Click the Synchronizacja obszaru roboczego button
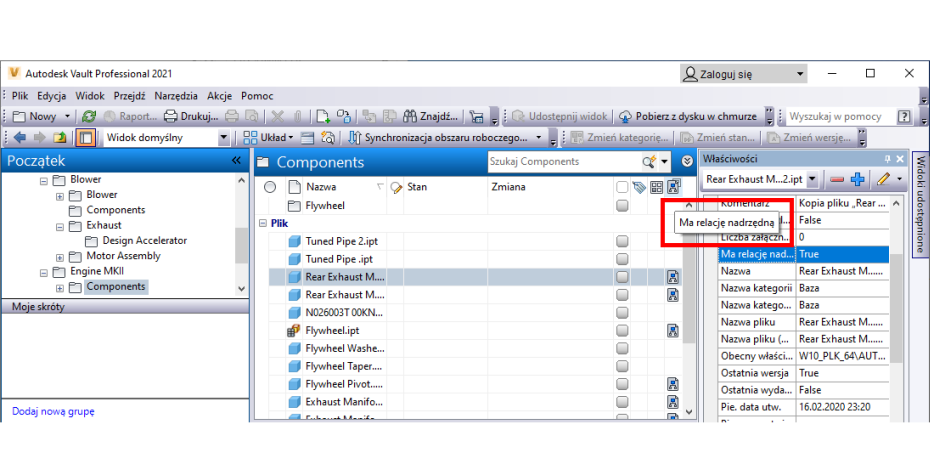This screenshot has width=930, height=474. point(445,138)
